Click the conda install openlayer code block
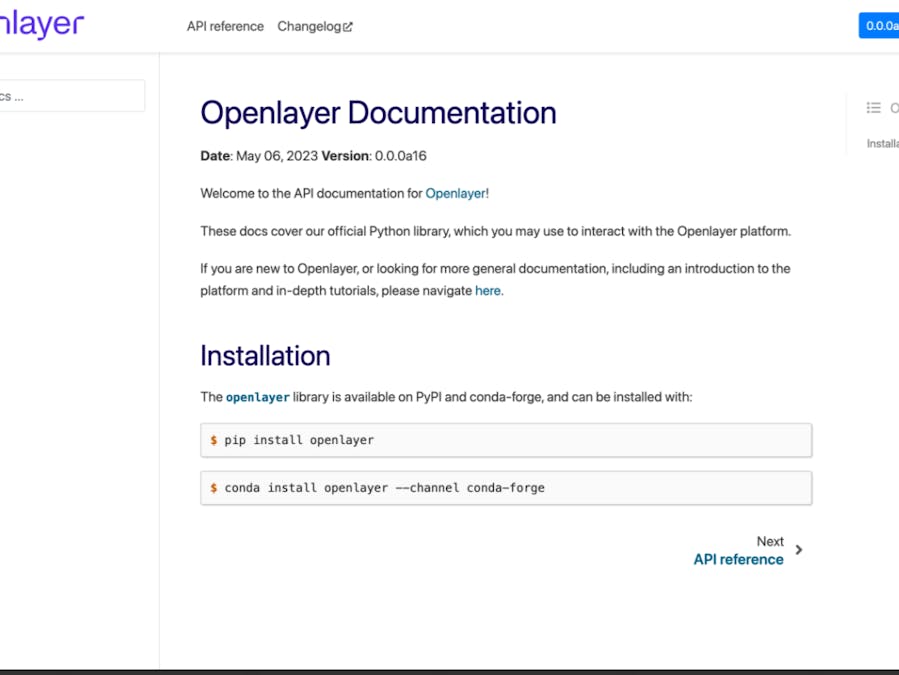Image resolution: width=899 pixels, height=675 pixels. coord(506,488)
